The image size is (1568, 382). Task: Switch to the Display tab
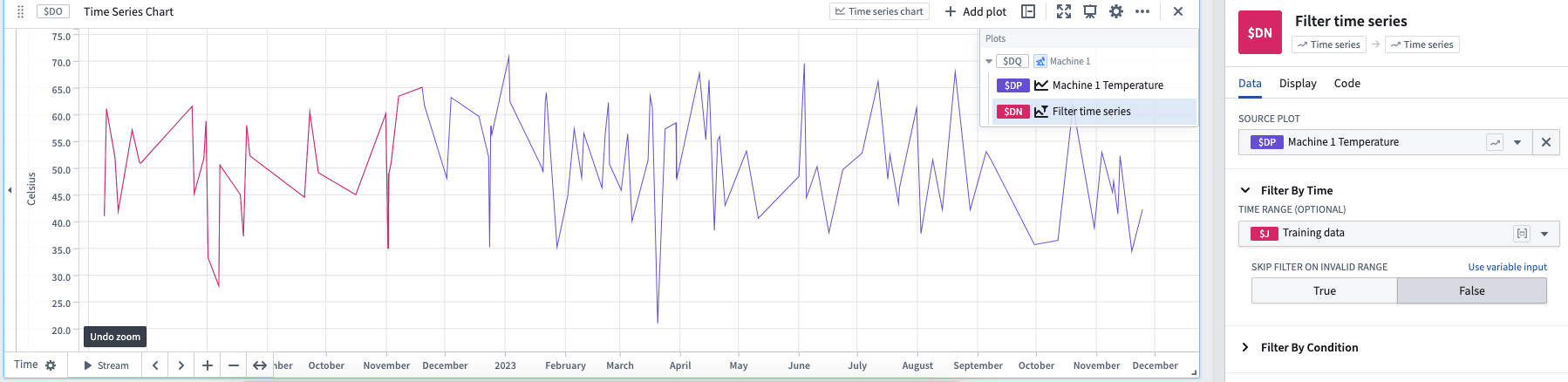point(1298,83)
